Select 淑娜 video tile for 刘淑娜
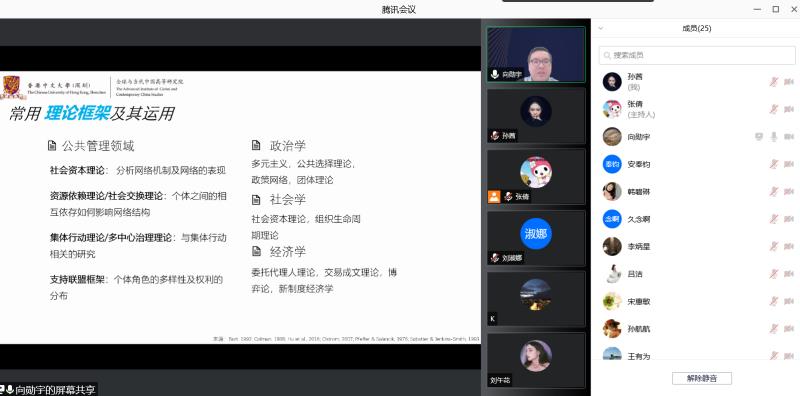Viewport: 800px width, 396px height. 536,239
